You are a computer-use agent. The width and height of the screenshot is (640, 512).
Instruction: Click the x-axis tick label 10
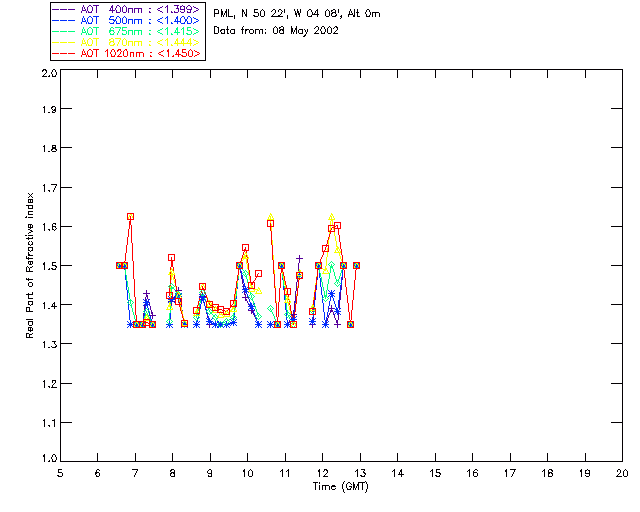[247, 473]
